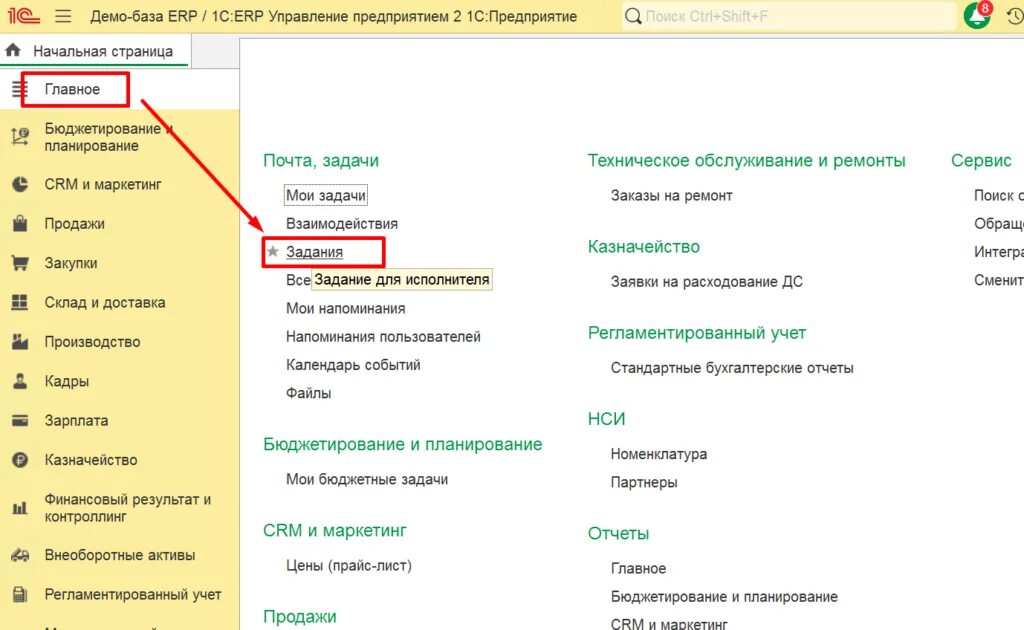Click the notification bell icon

977,16
